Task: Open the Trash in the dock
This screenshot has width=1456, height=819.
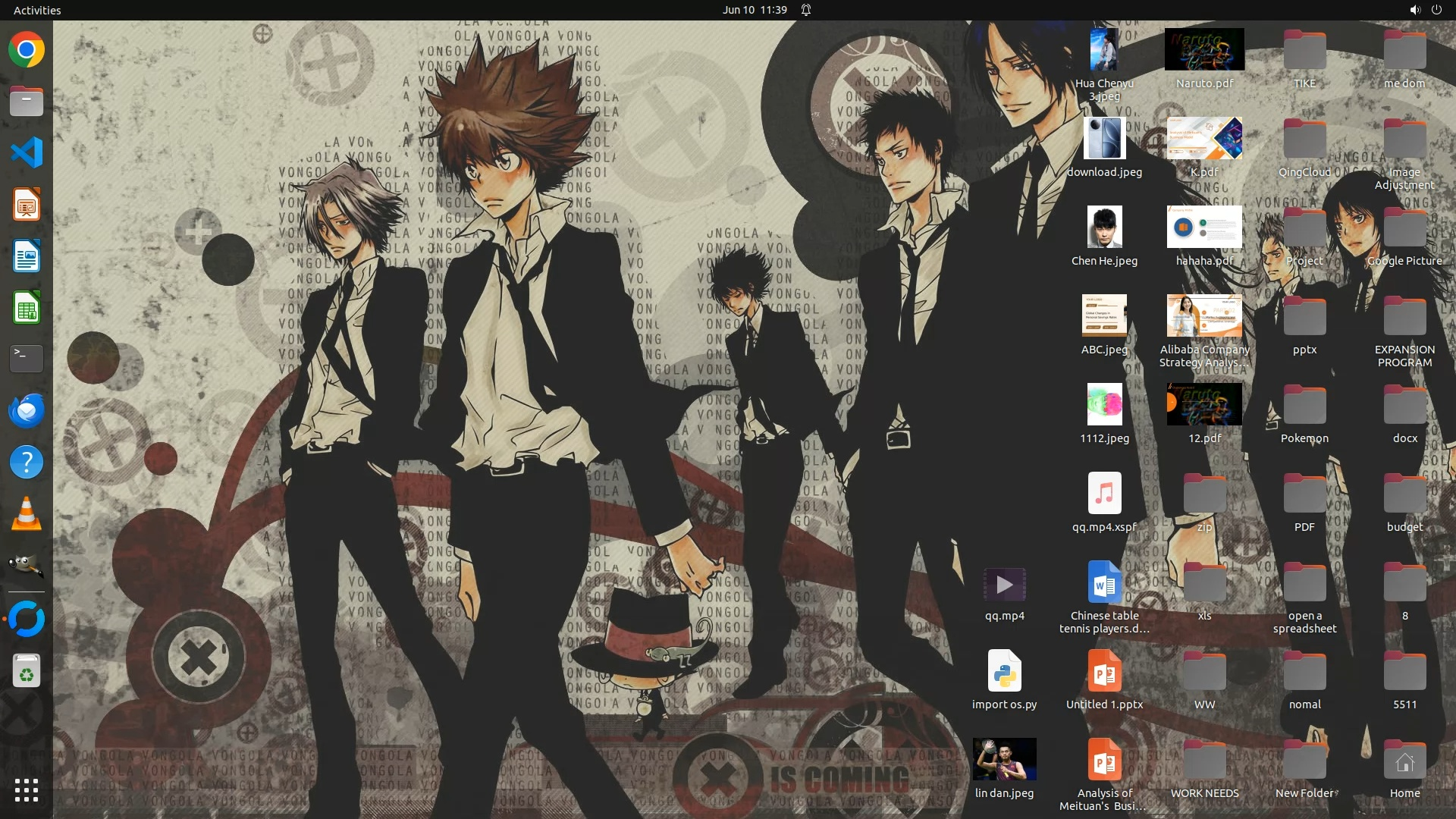Action: pyautogui.click(x=27, y=670)
